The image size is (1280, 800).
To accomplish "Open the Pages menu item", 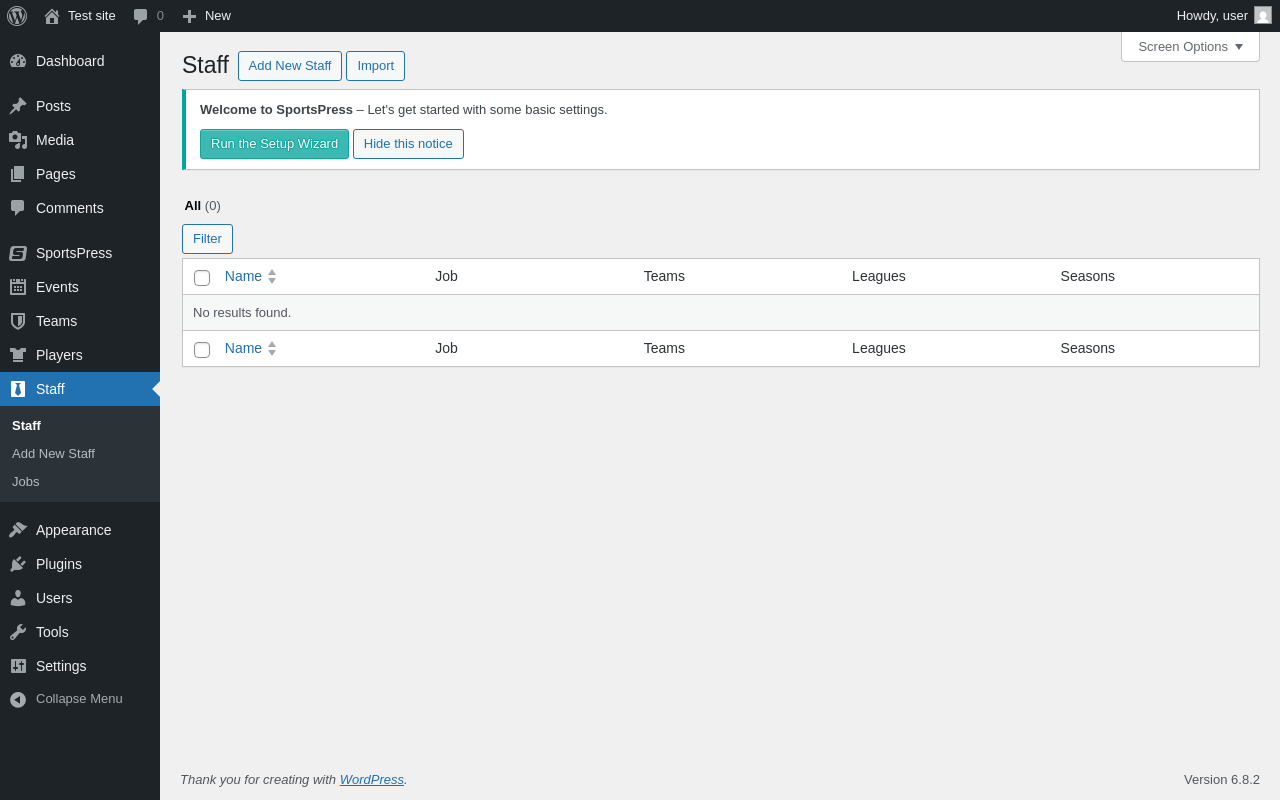I will click(80, 174).
